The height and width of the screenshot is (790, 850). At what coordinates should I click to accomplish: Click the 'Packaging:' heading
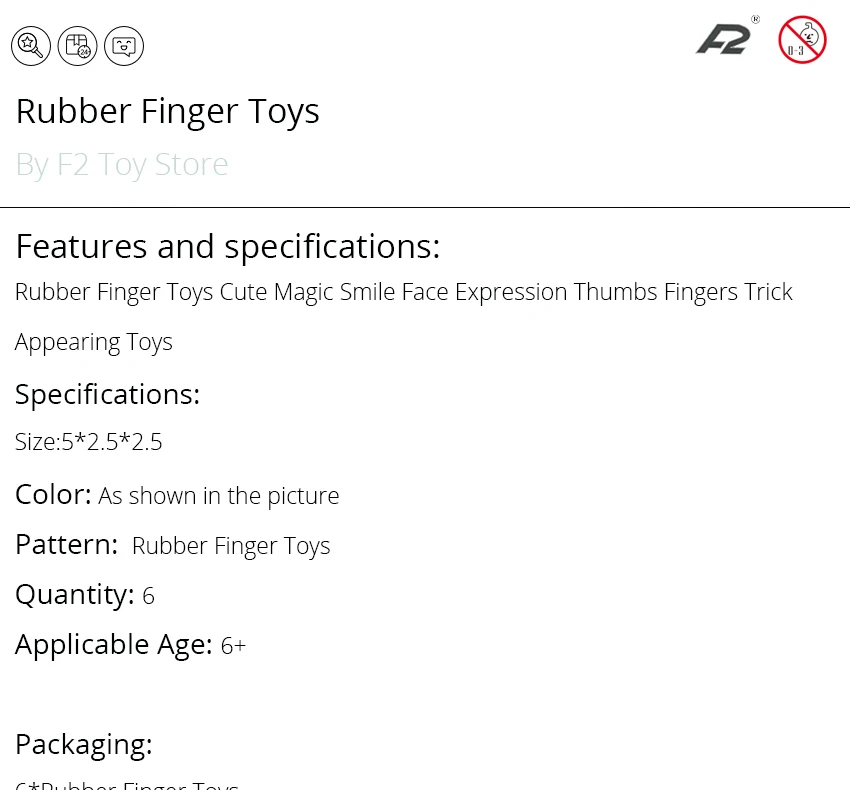(x=83, y=744)
